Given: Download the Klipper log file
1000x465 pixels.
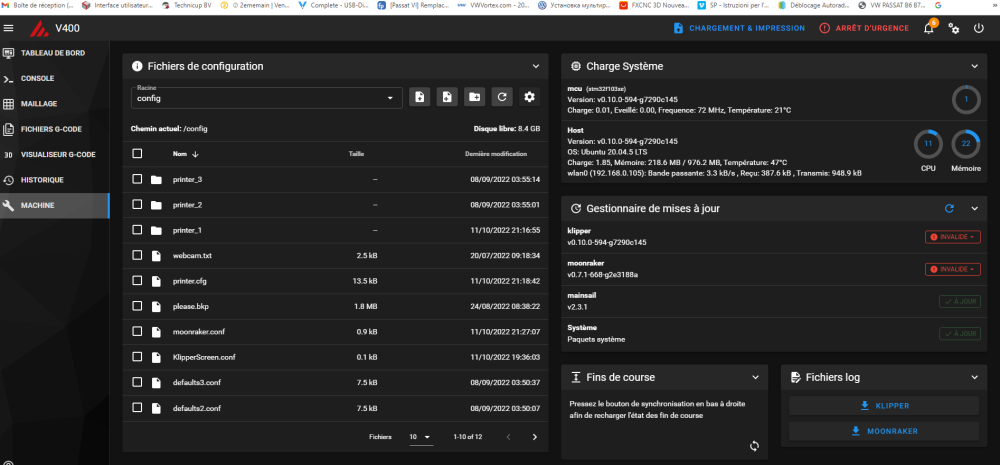Looking at the screenshot, I should coord(884,406).
